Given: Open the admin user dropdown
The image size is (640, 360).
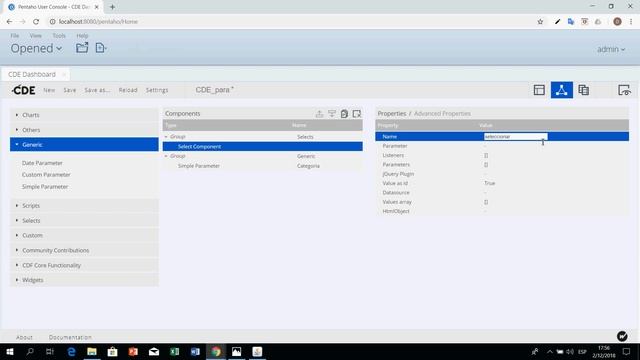Looking at the screenshot, I should pyautogui.click(x=611, y=49).
